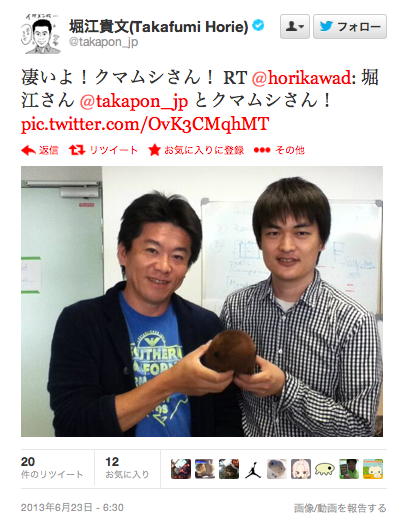
Task: Open the @horikawad mention link
Action: pyautogui.click(x=301, y=78)
